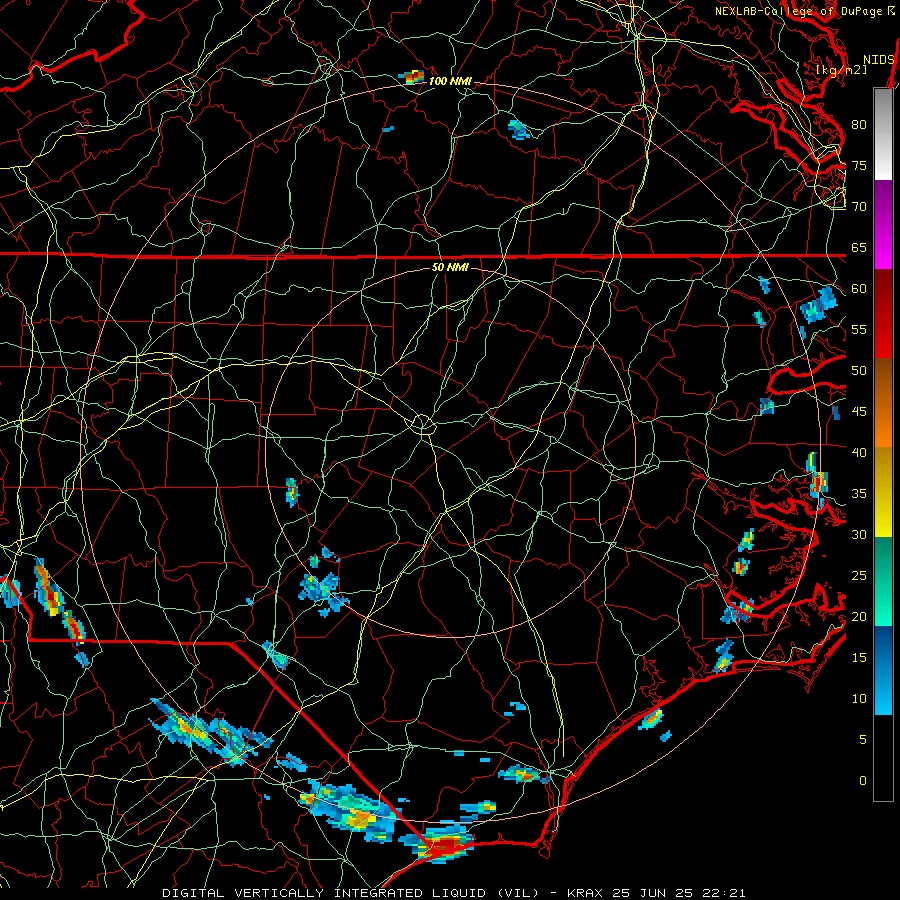Viewport: 900px width, 900px height.
Task: Click the scale value 30
Action: click(859, 535)
